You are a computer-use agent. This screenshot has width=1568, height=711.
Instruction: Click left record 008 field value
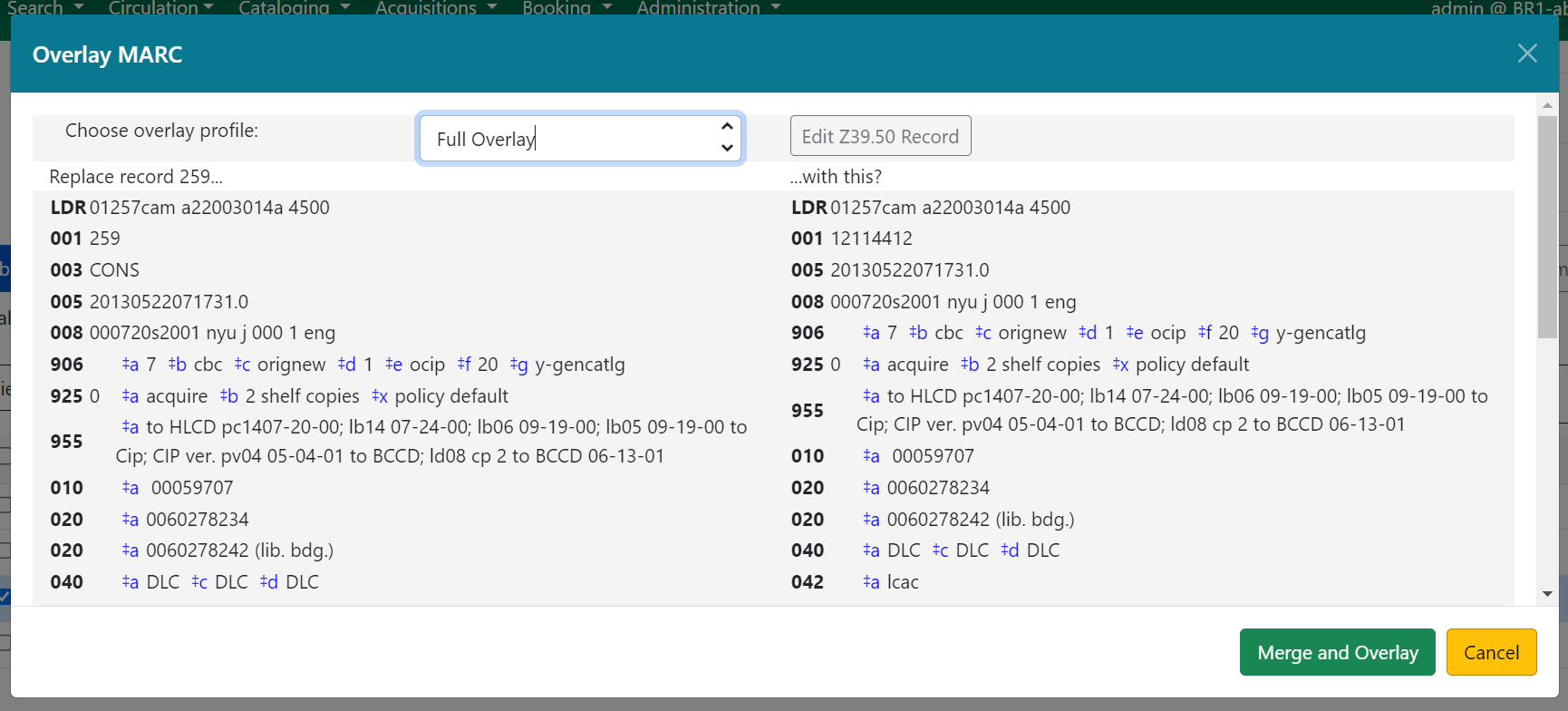point(212,333)
